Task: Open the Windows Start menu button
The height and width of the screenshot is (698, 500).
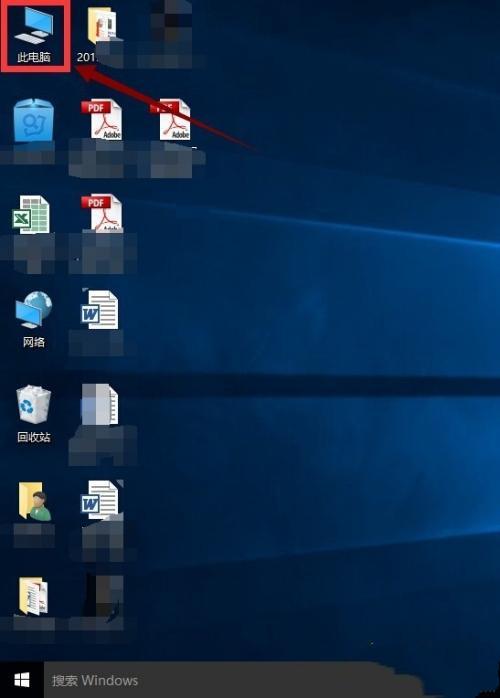Action: (22, 680)
